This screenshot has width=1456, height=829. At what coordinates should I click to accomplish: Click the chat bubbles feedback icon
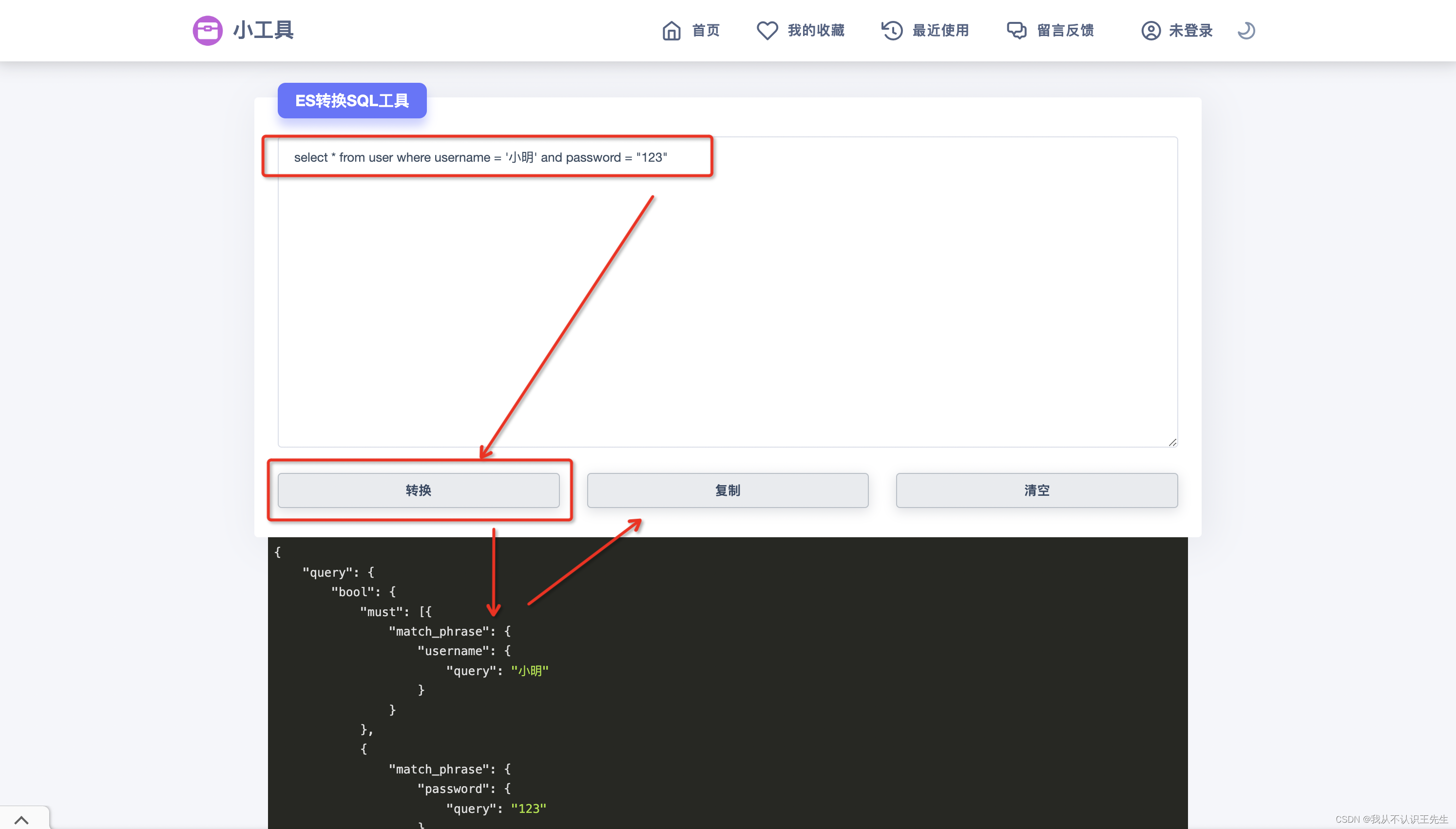pyautogui.click(x=1016, y=30)
